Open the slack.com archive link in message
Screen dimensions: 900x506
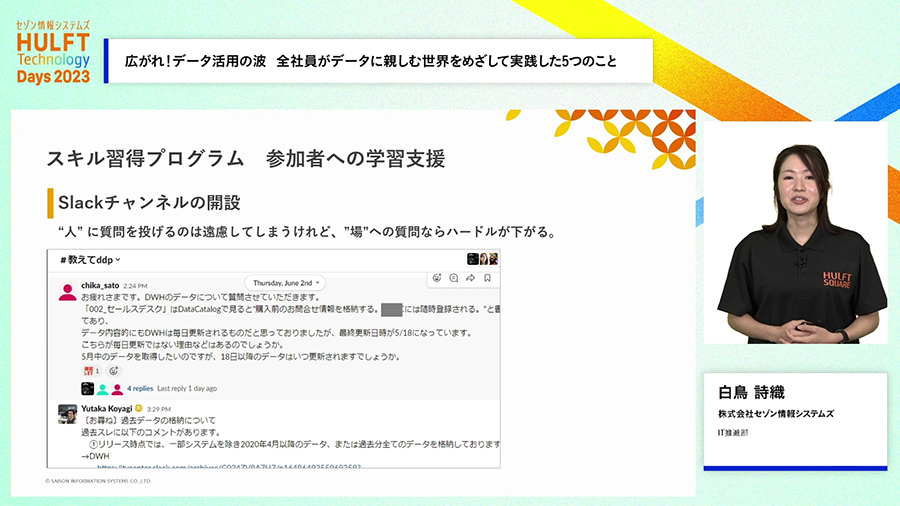[x=230, y=466]
